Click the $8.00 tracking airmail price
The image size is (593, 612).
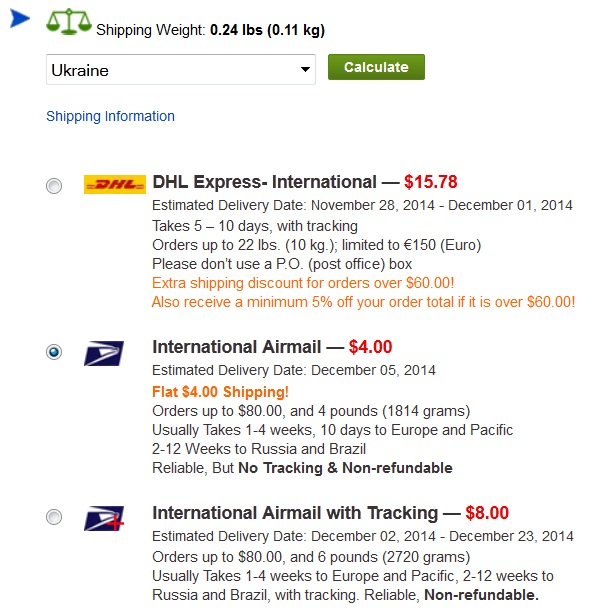point(487,513)
